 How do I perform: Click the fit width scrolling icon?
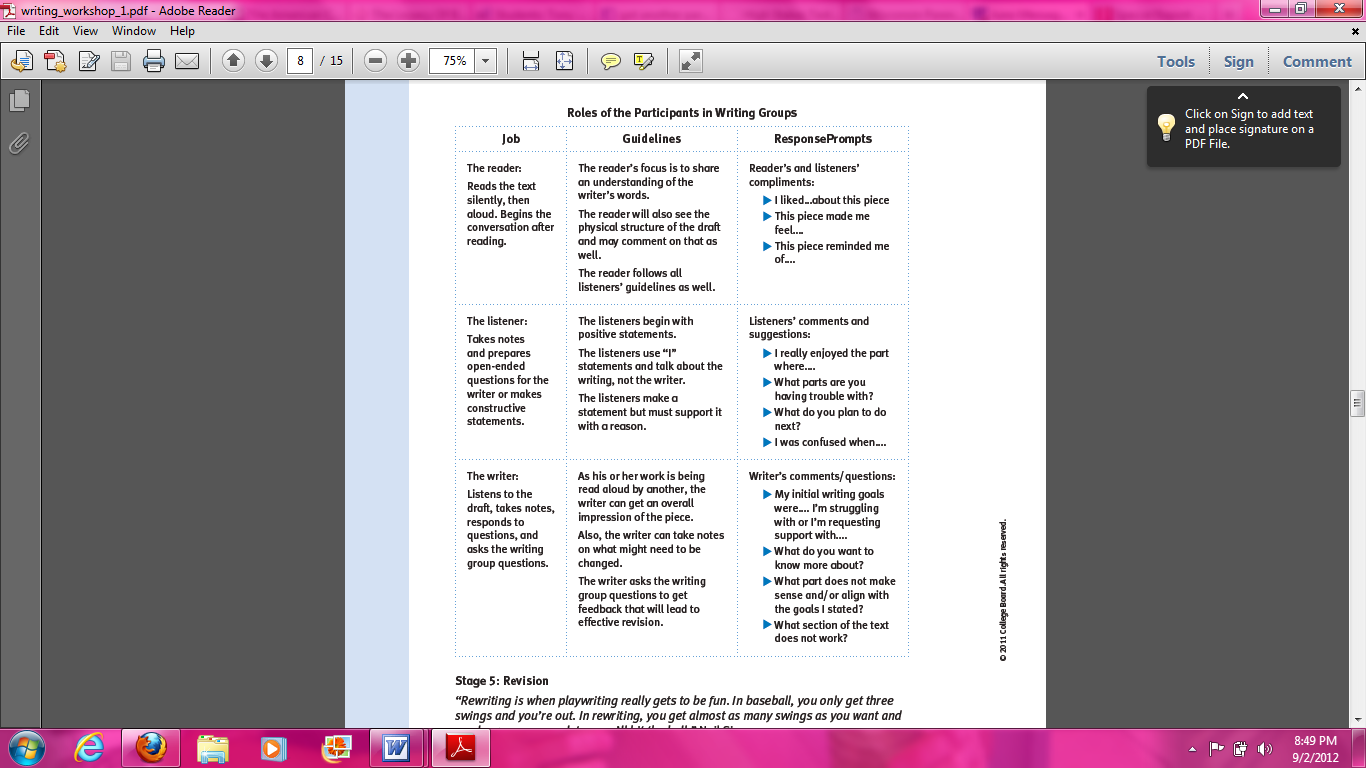tap(531, 61)
